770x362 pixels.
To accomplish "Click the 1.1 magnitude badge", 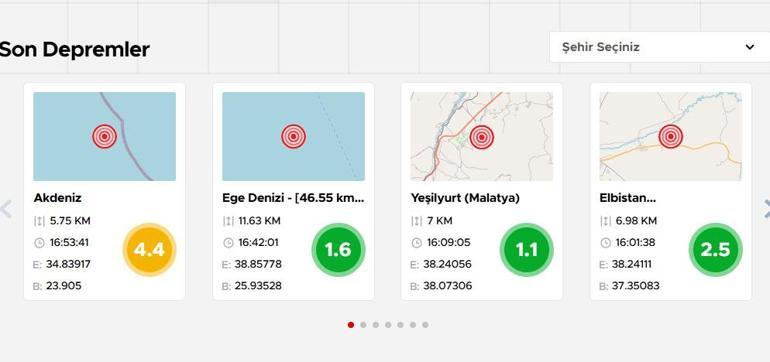I will [526, 250].
